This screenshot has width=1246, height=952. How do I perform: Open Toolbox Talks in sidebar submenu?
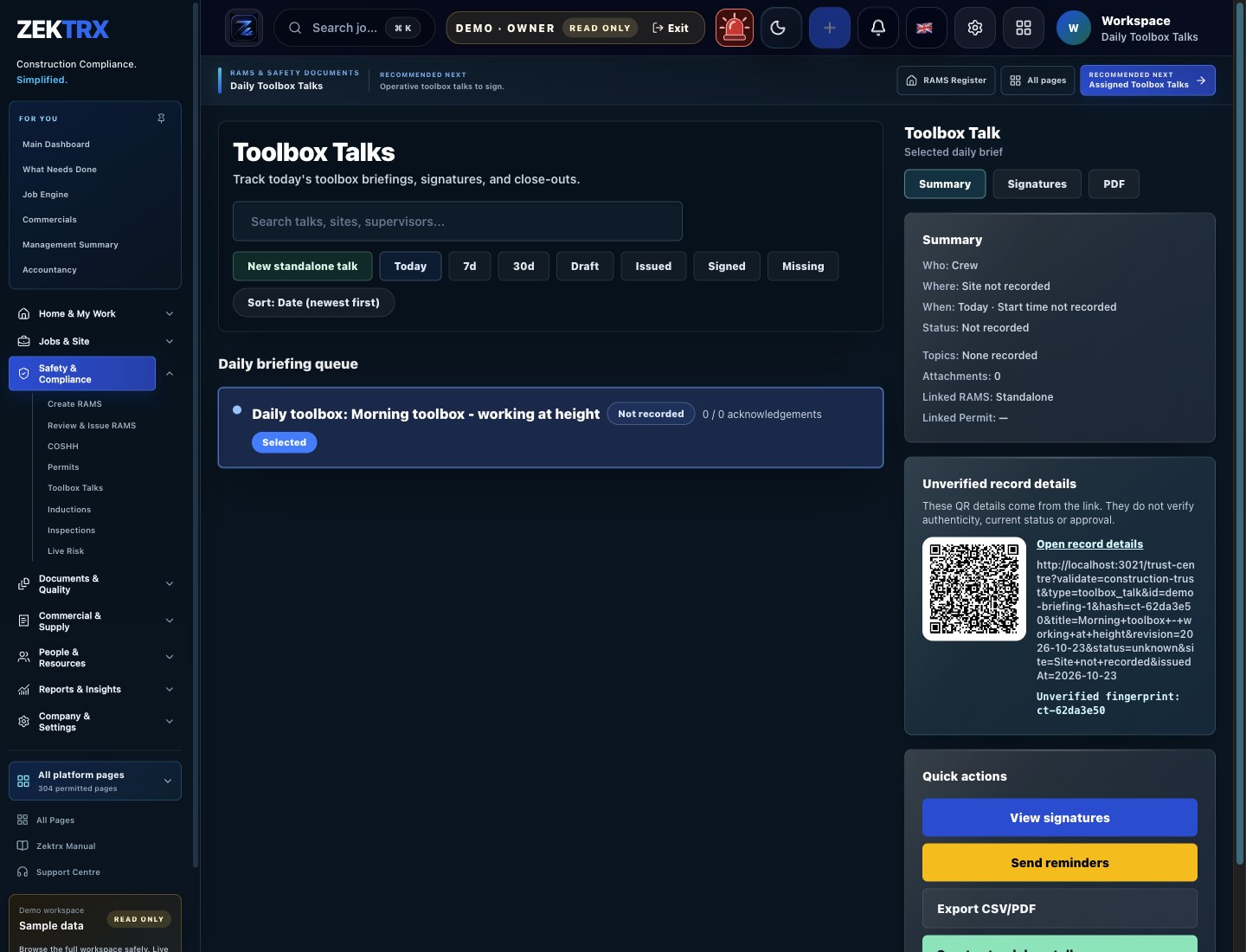point(75,488)
